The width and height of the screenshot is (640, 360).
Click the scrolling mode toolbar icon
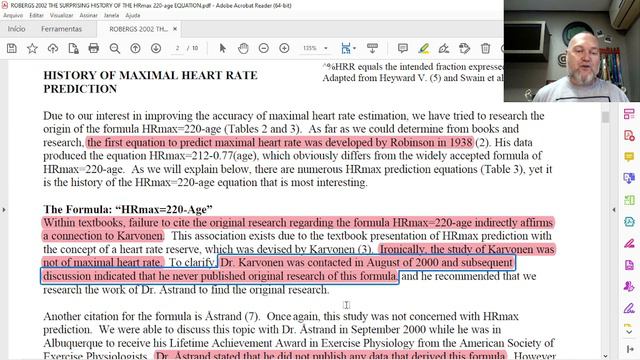click(372, 49)
